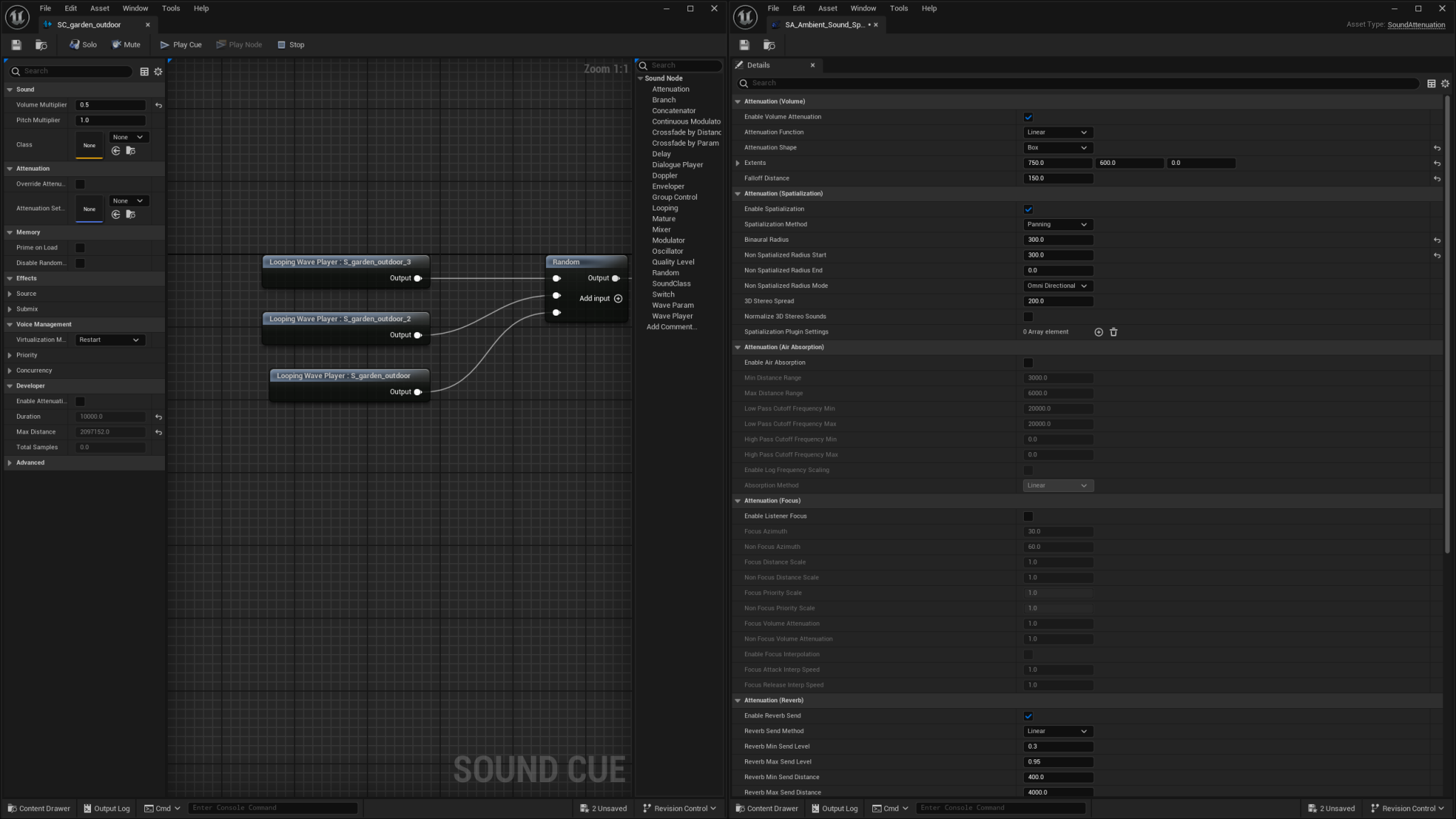The width and height of the screenshot is (1456, 819).
Task: Open the Details panel settings gear
Action: (1445, 83)
